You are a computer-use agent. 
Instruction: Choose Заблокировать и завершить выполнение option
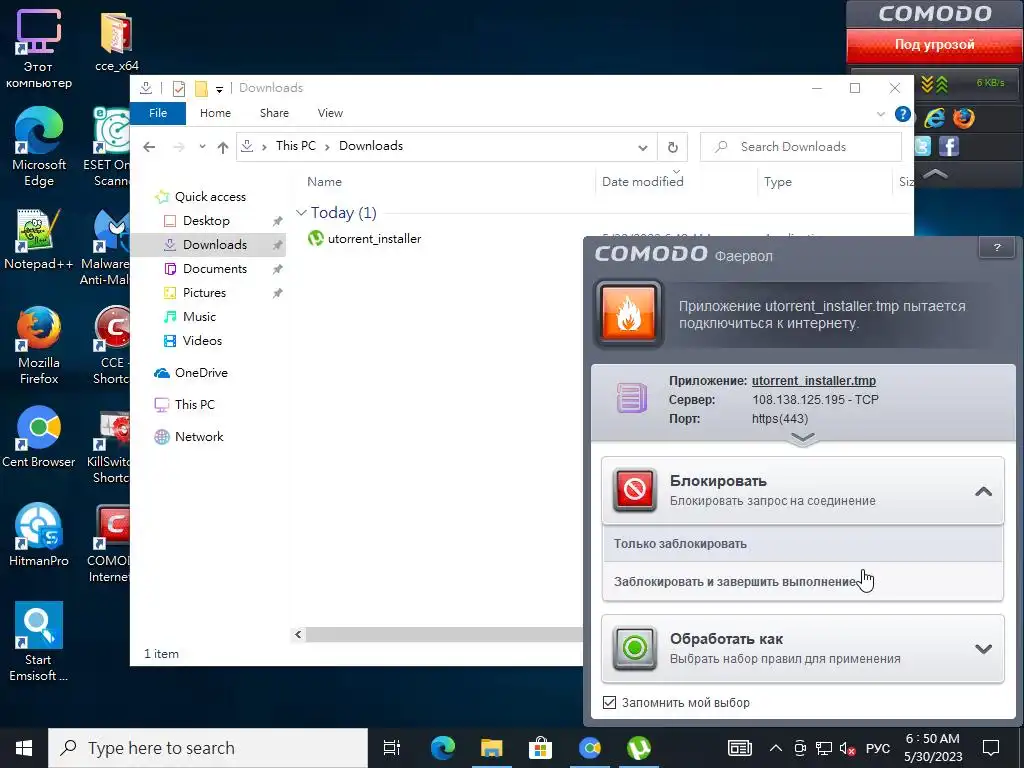point(803,581)
